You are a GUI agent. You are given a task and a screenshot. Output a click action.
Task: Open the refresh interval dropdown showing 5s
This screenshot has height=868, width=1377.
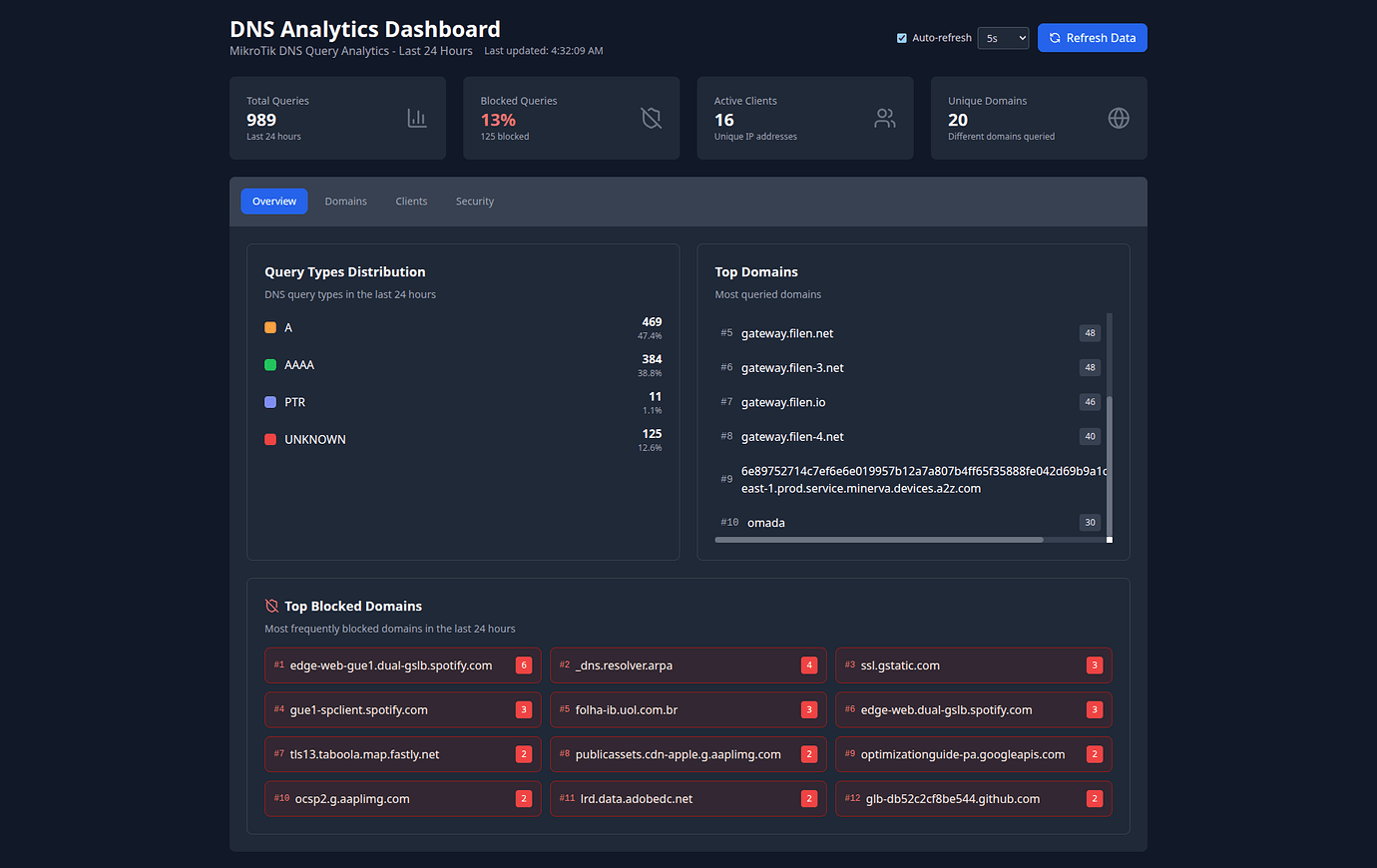pos(1003,37)
